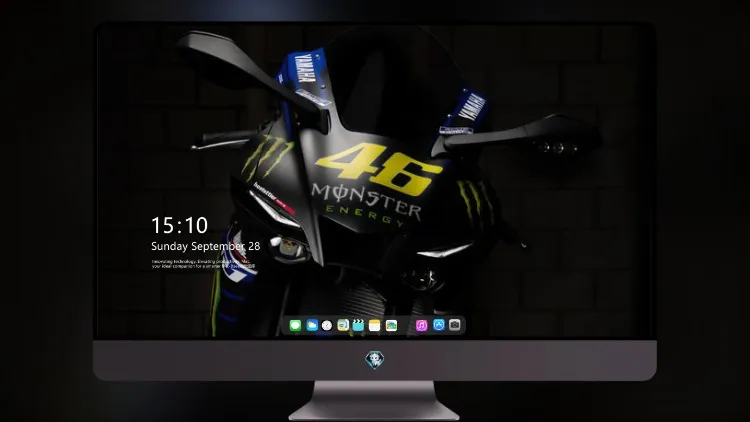This screenshot has height=422, width=750.
Task: Open the Maps app in the dock
Action: point(342,325)
